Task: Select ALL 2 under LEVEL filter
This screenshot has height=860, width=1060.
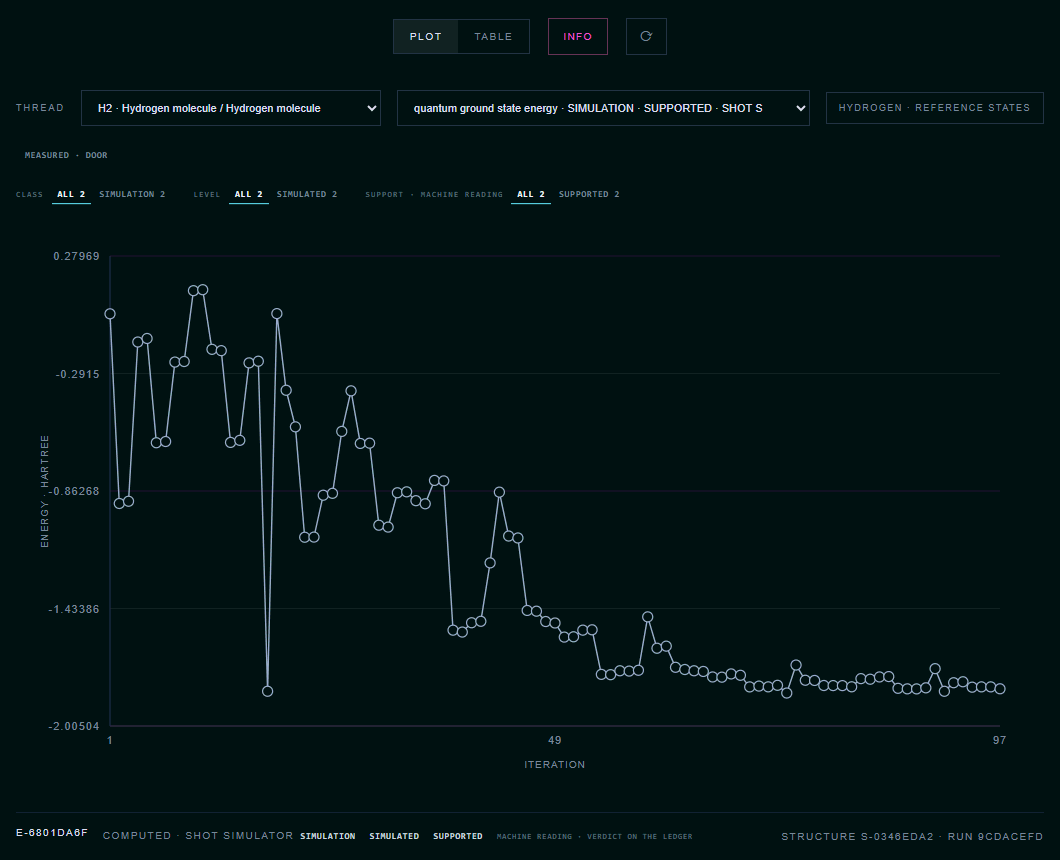Action: pyautogui.click(x=248, y=195)
